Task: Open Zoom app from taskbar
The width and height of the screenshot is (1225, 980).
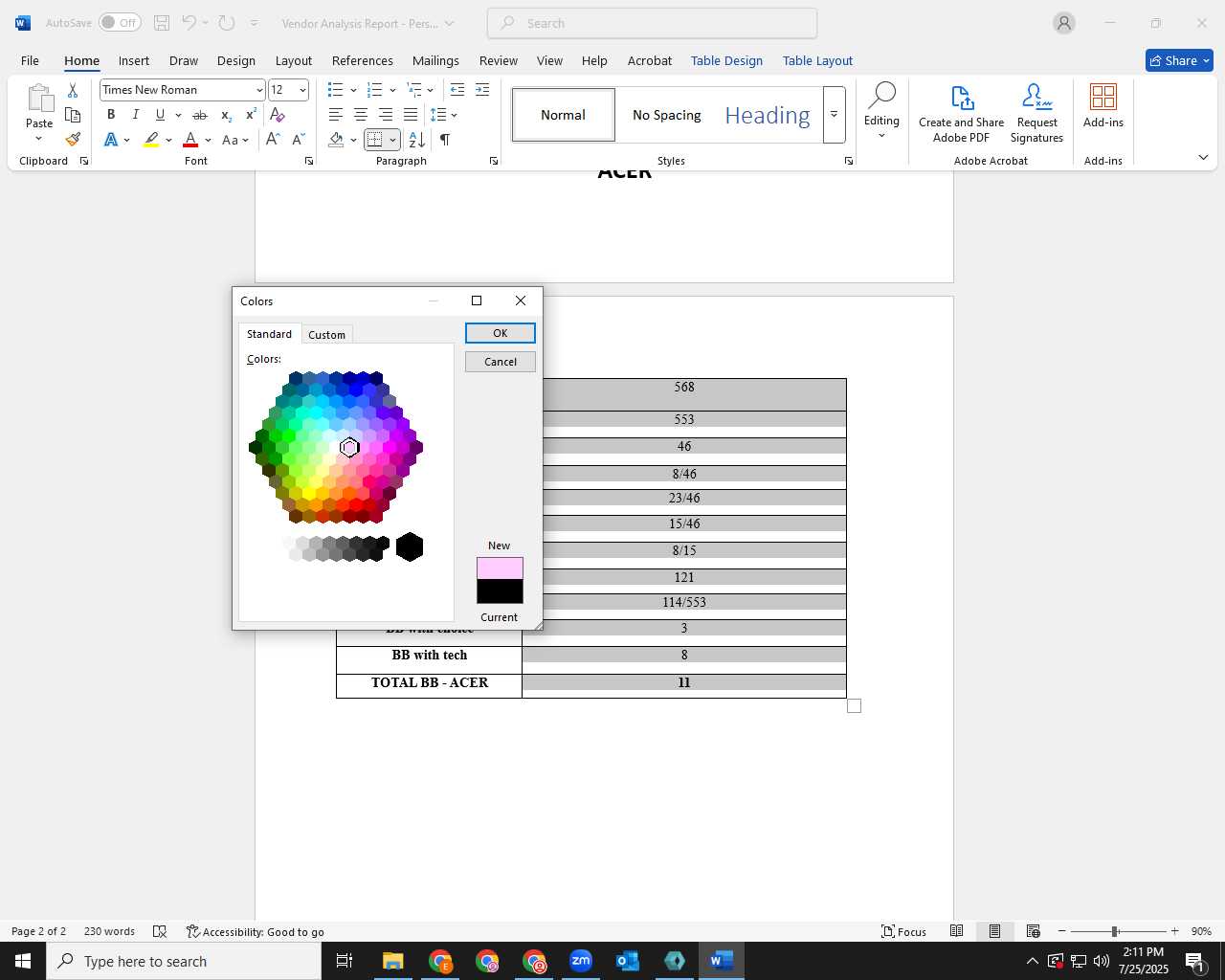Action: (x=581, y=961)
